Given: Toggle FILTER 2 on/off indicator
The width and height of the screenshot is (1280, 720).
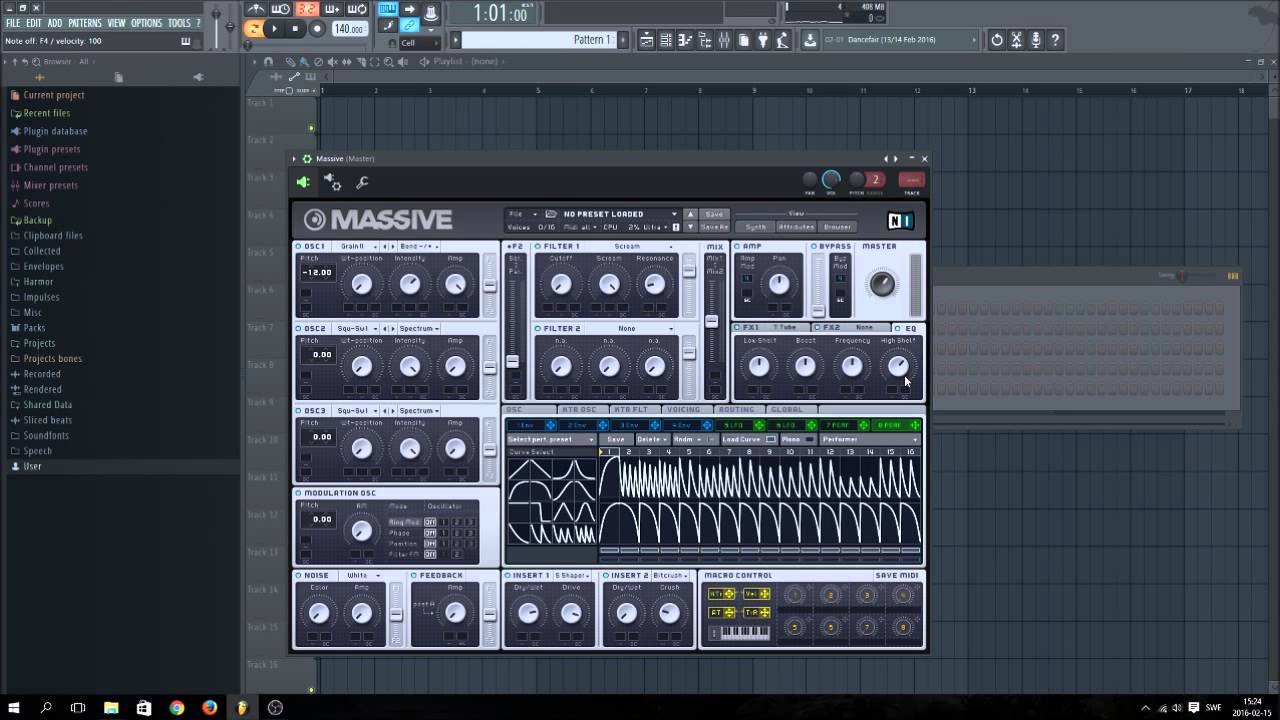Looking at the screenshot, I should click(x=538, y=328).
